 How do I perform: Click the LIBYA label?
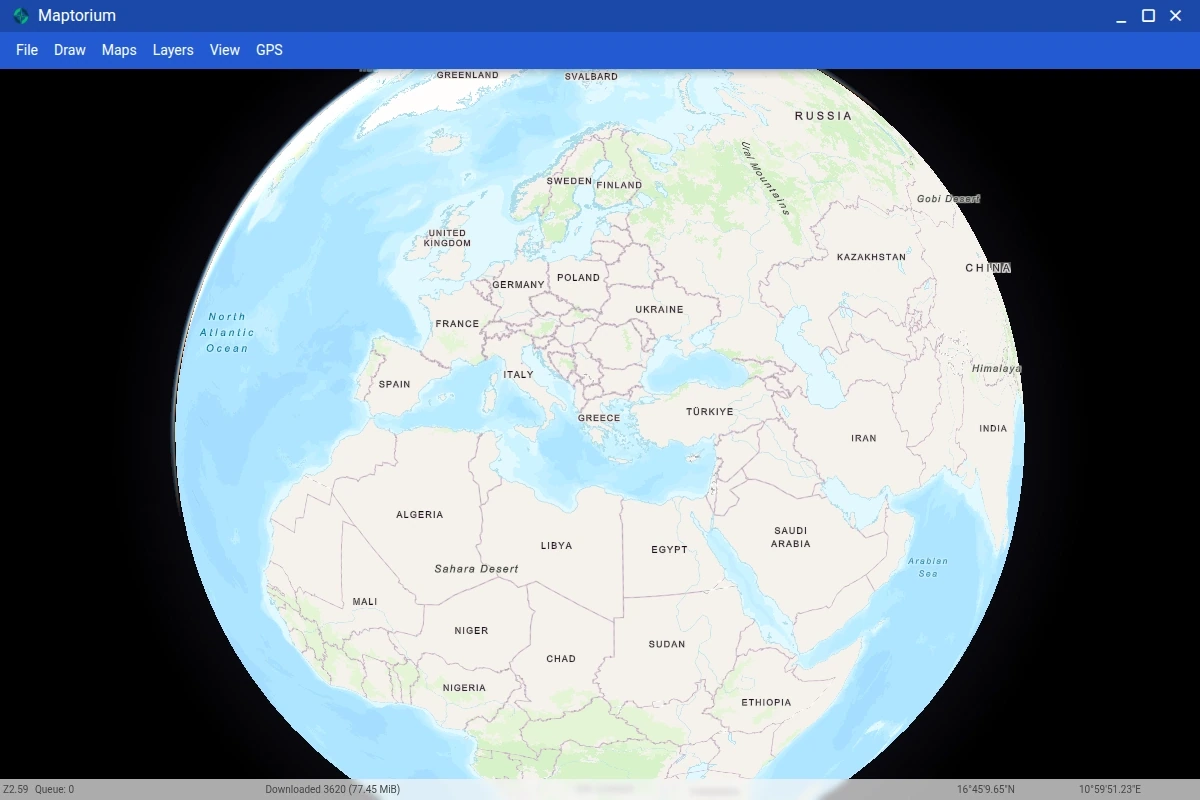556,546
